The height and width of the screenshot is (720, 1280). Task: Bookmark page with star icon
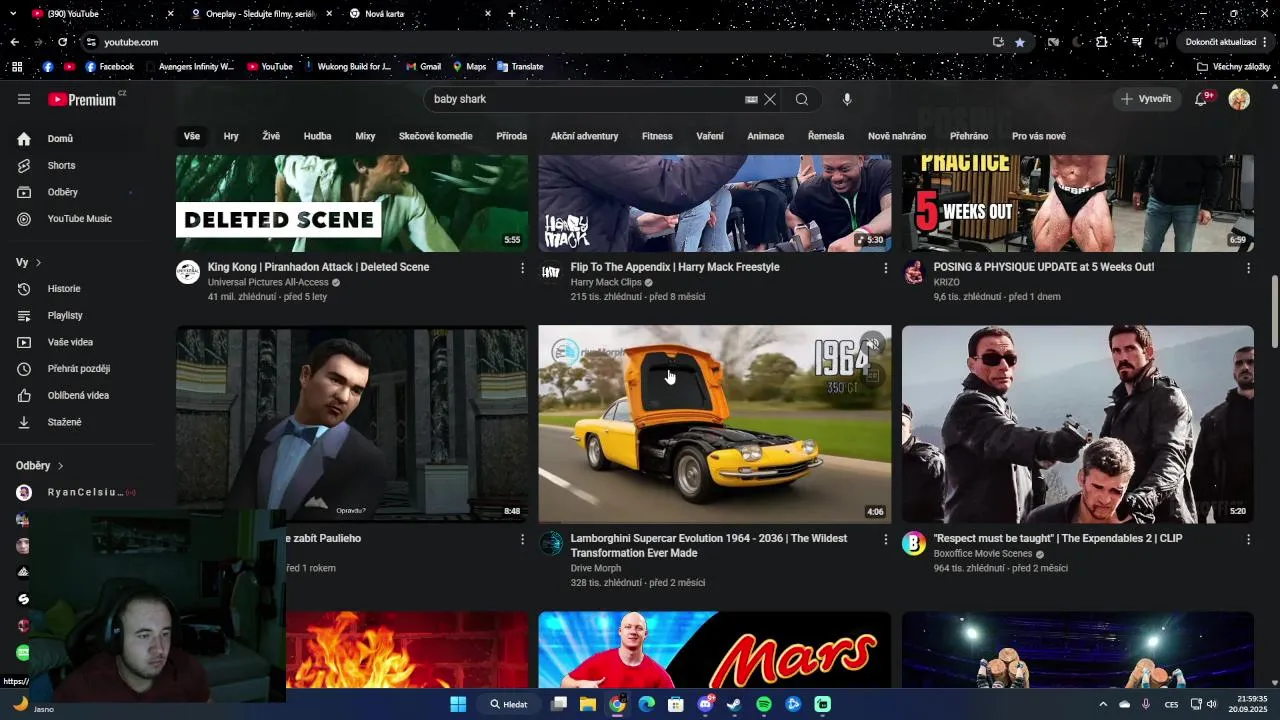(1019, 42)
